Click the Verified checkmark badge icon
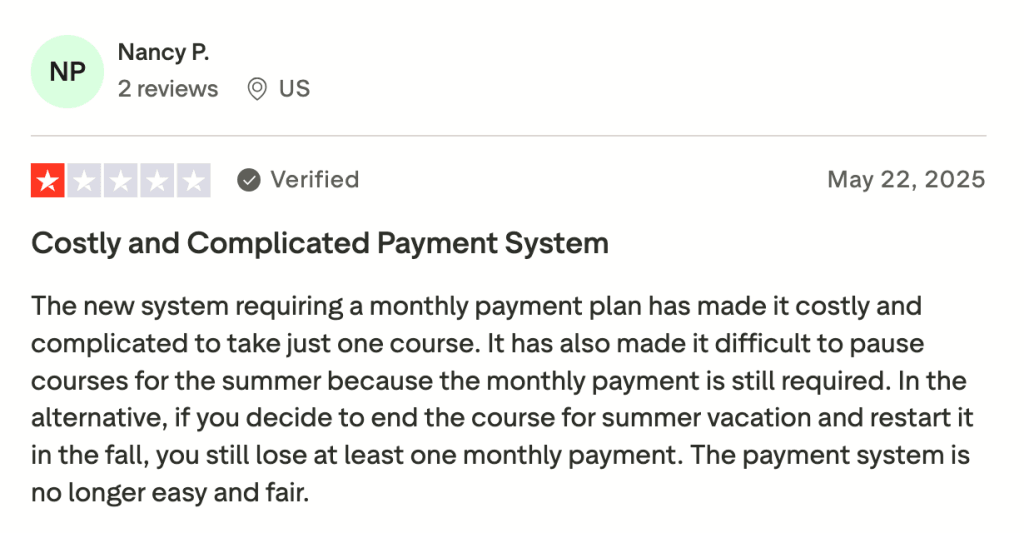Screen dimensions: 1024x533 click(249, 180)
